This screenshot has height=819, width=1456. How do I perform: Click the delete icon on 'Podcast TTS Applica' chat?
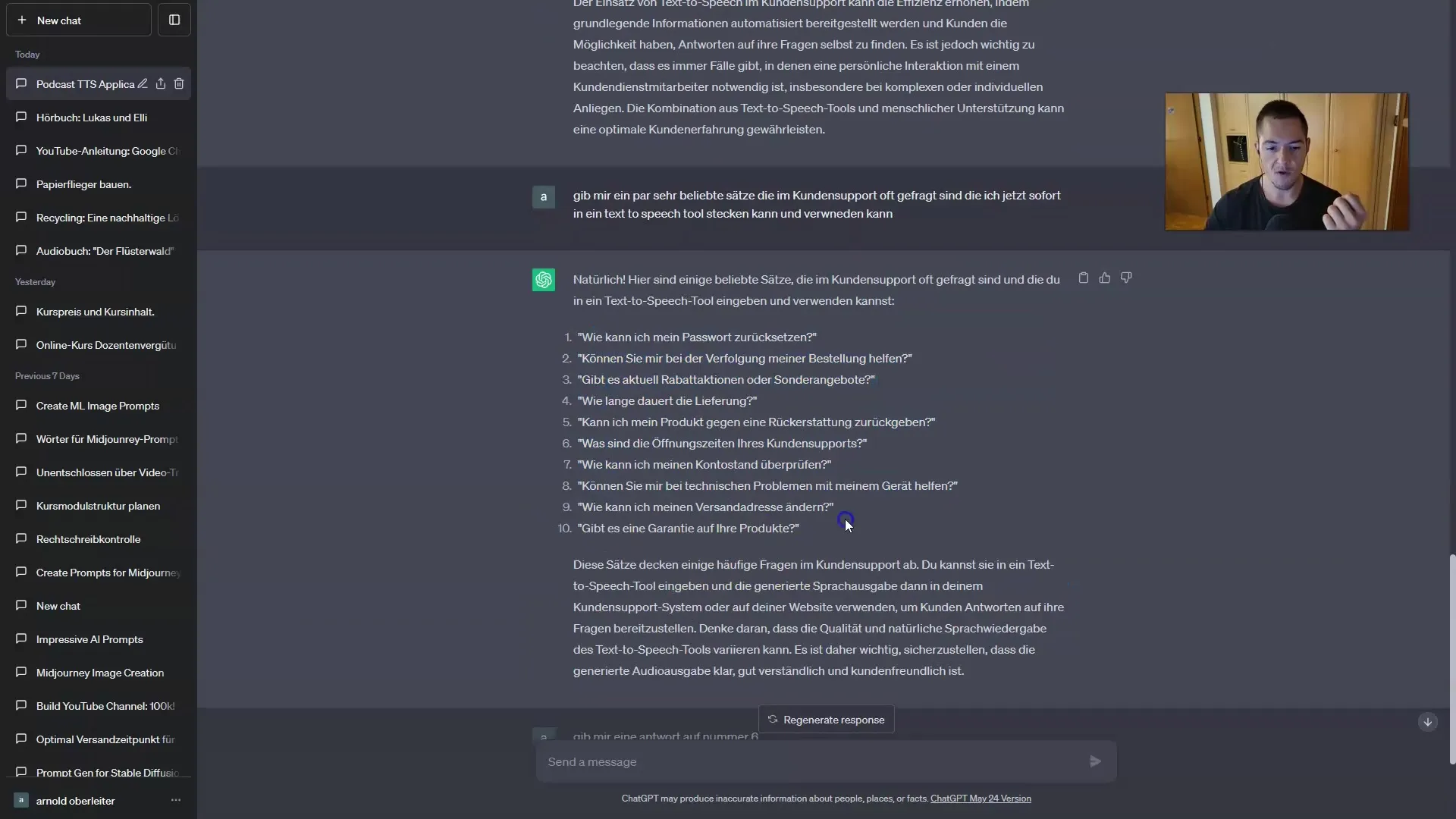[180, 84]
